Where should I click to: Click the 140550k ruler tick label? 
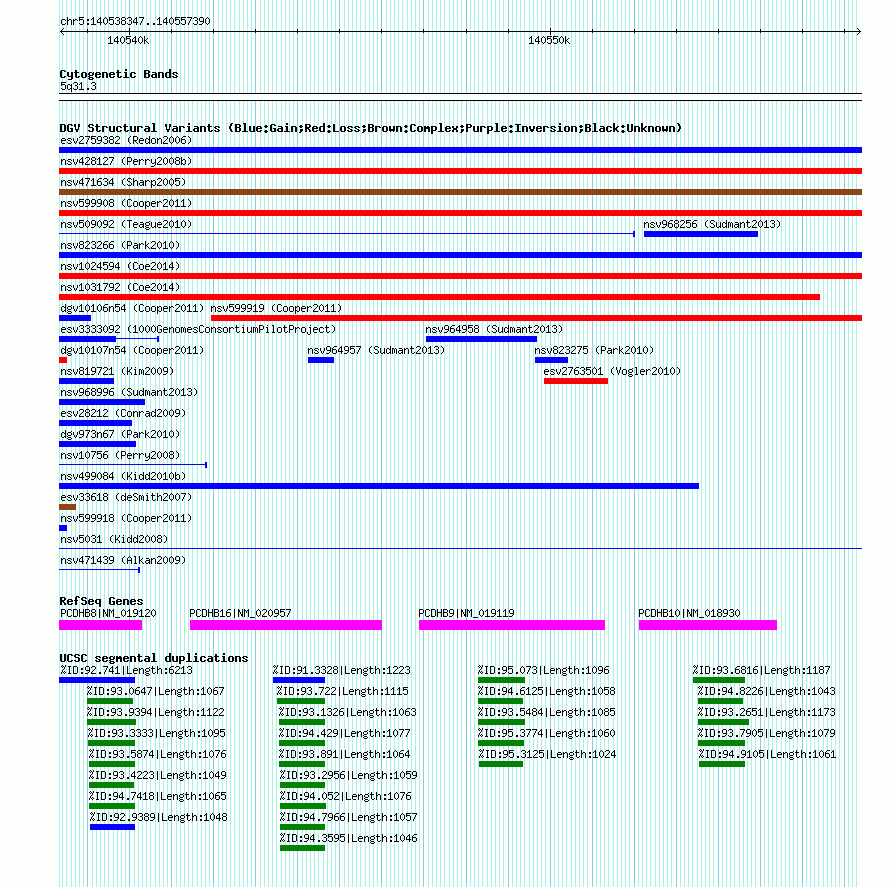coord(549,40)
